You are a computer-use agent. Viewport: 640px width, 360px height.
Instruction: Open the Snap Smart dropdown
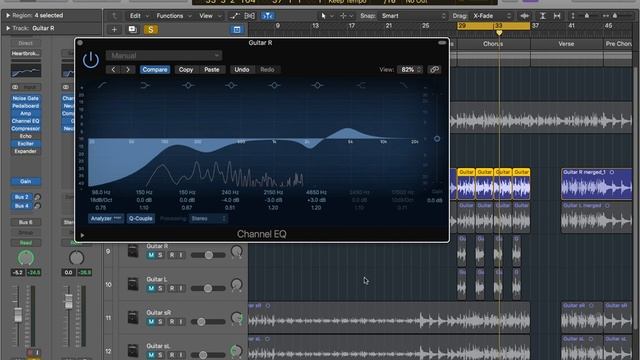(413, 16)
